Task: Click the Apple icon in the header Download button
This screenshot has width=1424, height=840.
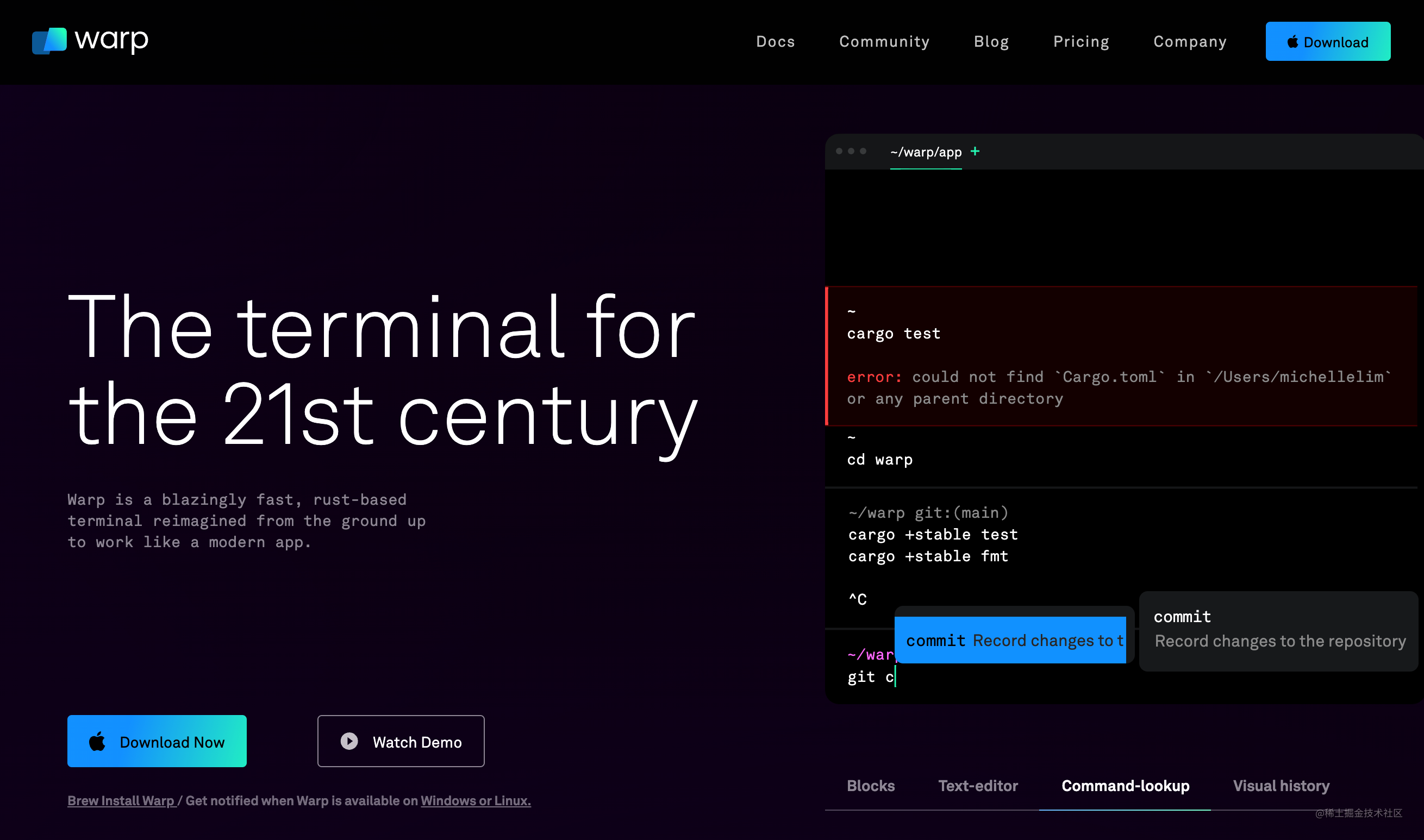Action: click(x=1292, y=42)
